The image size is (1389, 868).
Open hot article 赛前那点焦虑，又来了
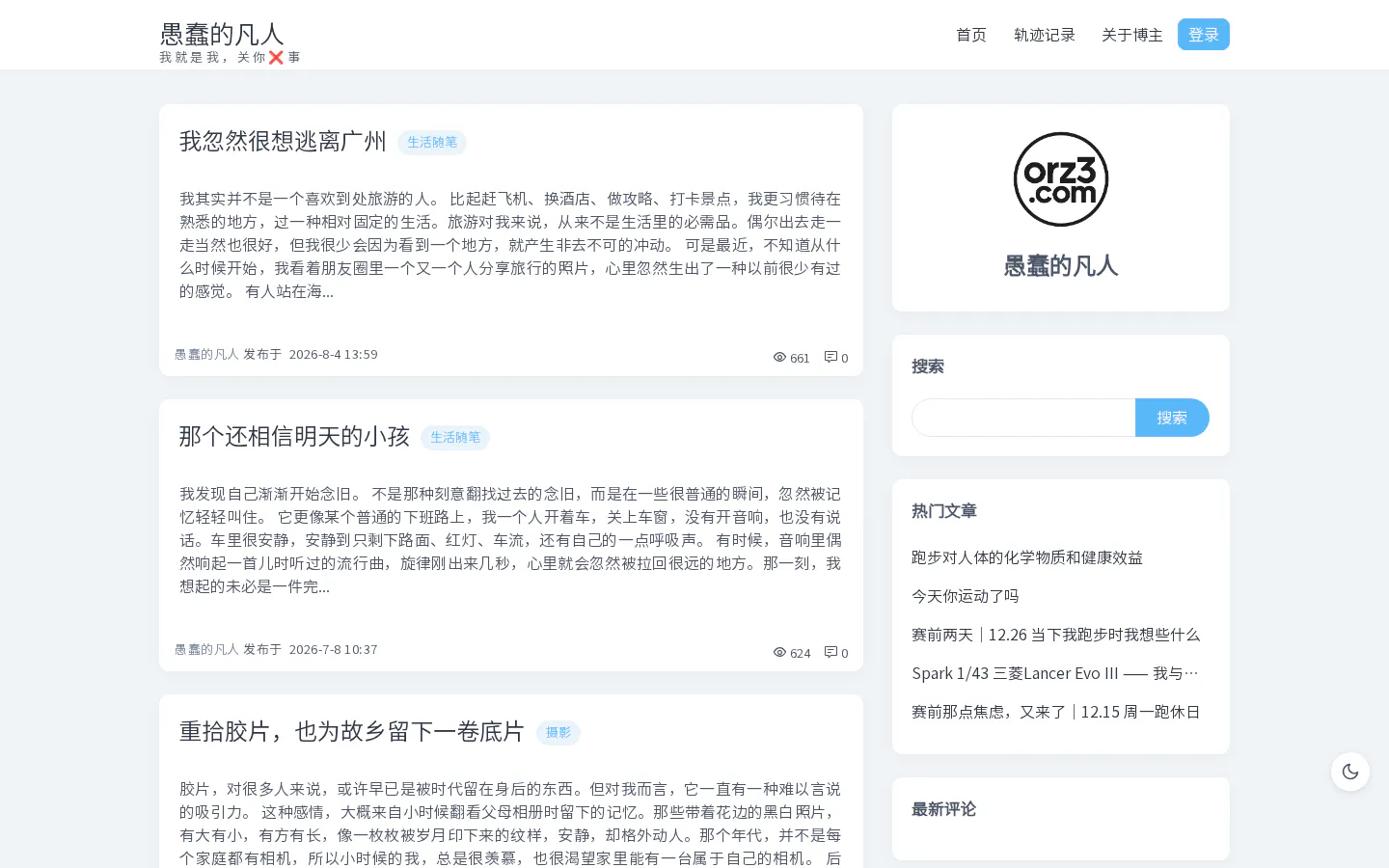(1056, 712)
